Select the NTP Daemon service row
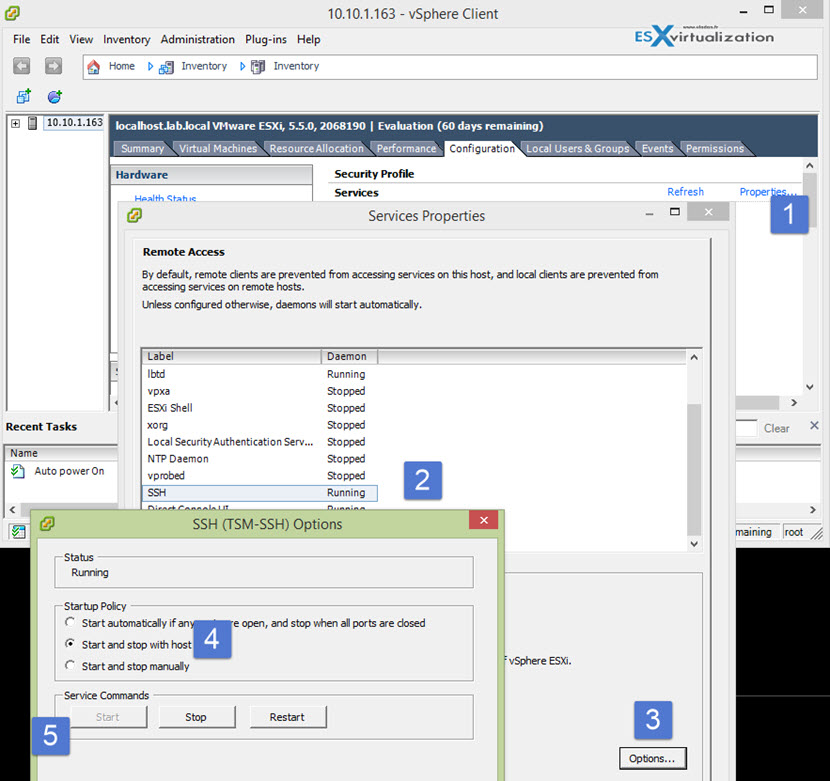The image size is (830, 781). [x=260, y=459]
